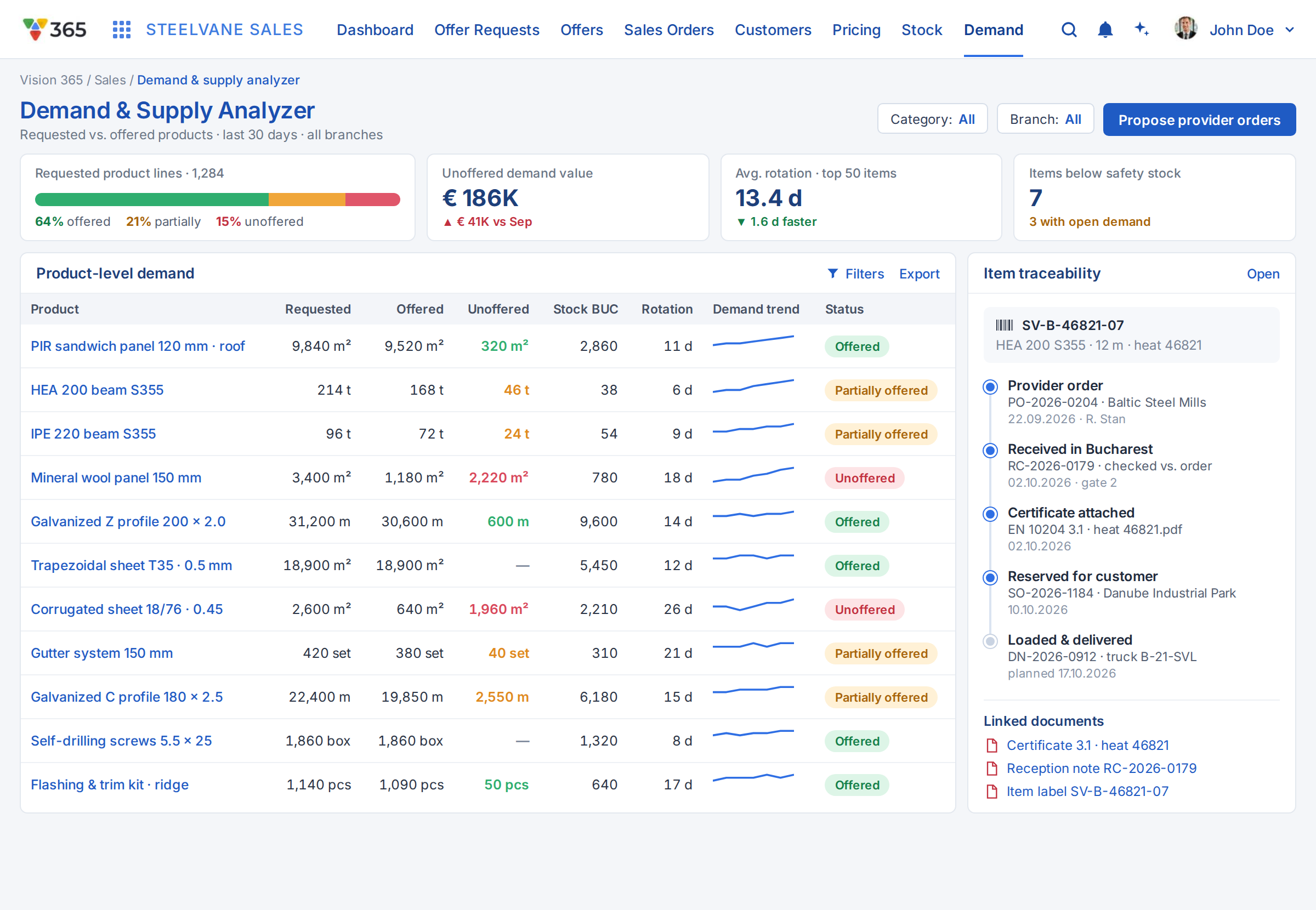Screen dimensions: 1316x910
Task: Click the Unoffered column header
Action: [x=498, y=309]
